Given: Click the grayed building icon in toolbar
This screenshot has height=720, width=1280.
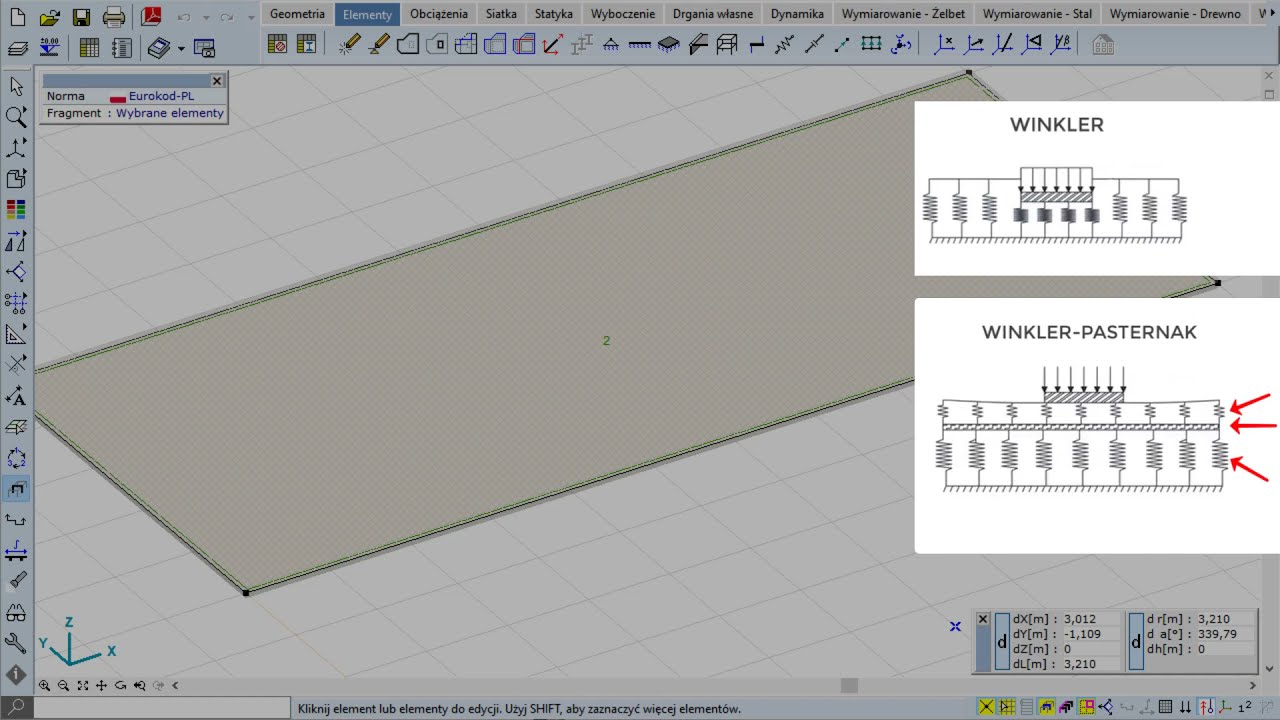Looking at the screenshot, I should (x=1103, y=45).
